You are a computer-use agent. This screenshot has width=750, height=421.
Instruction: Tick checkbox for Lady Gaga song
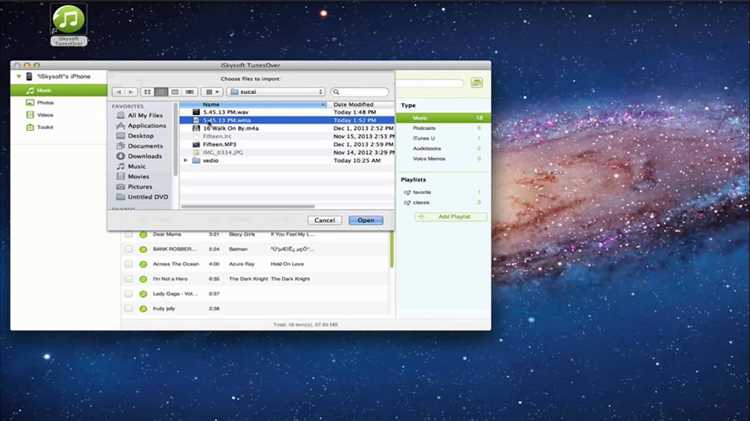point(129,294)
